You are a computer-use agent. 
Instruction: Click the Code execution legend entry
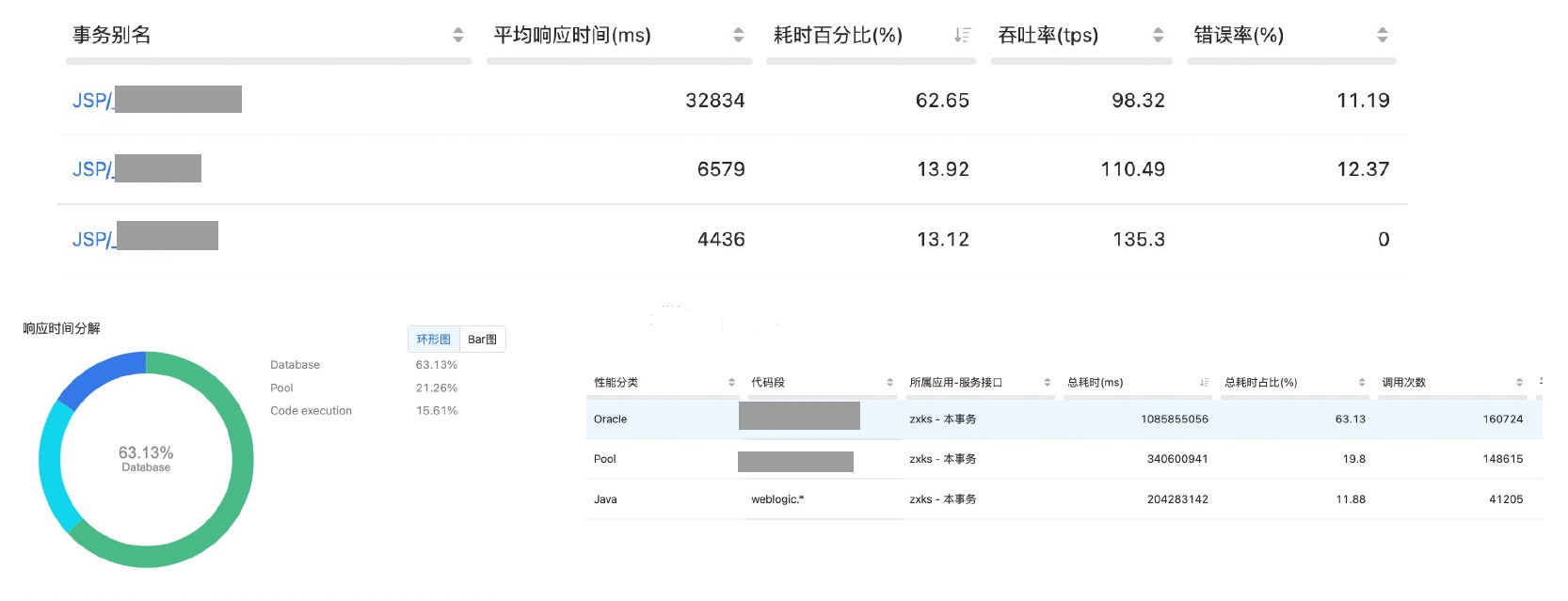pos(311,411)
